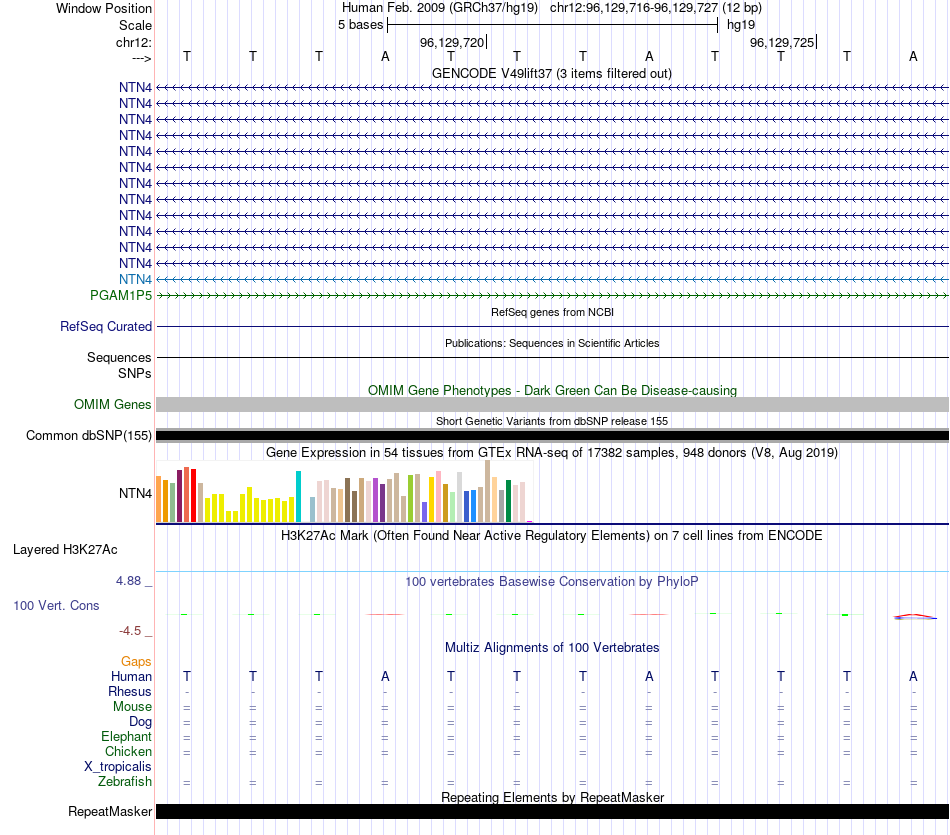This screenshot has height=835, width=950.
Task: Click the ---> strand direction arrow
Action: click(141, 58)
